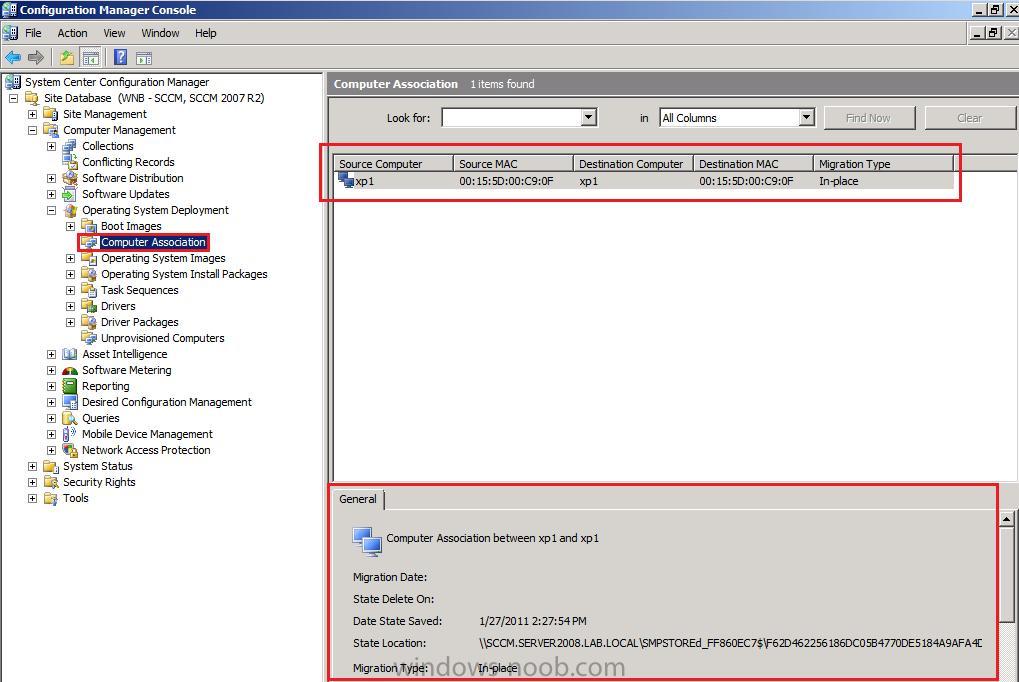This screenshot has width=1019, height=682.
Task: Click the State Location path value
Action: click(x=730, y=643)
